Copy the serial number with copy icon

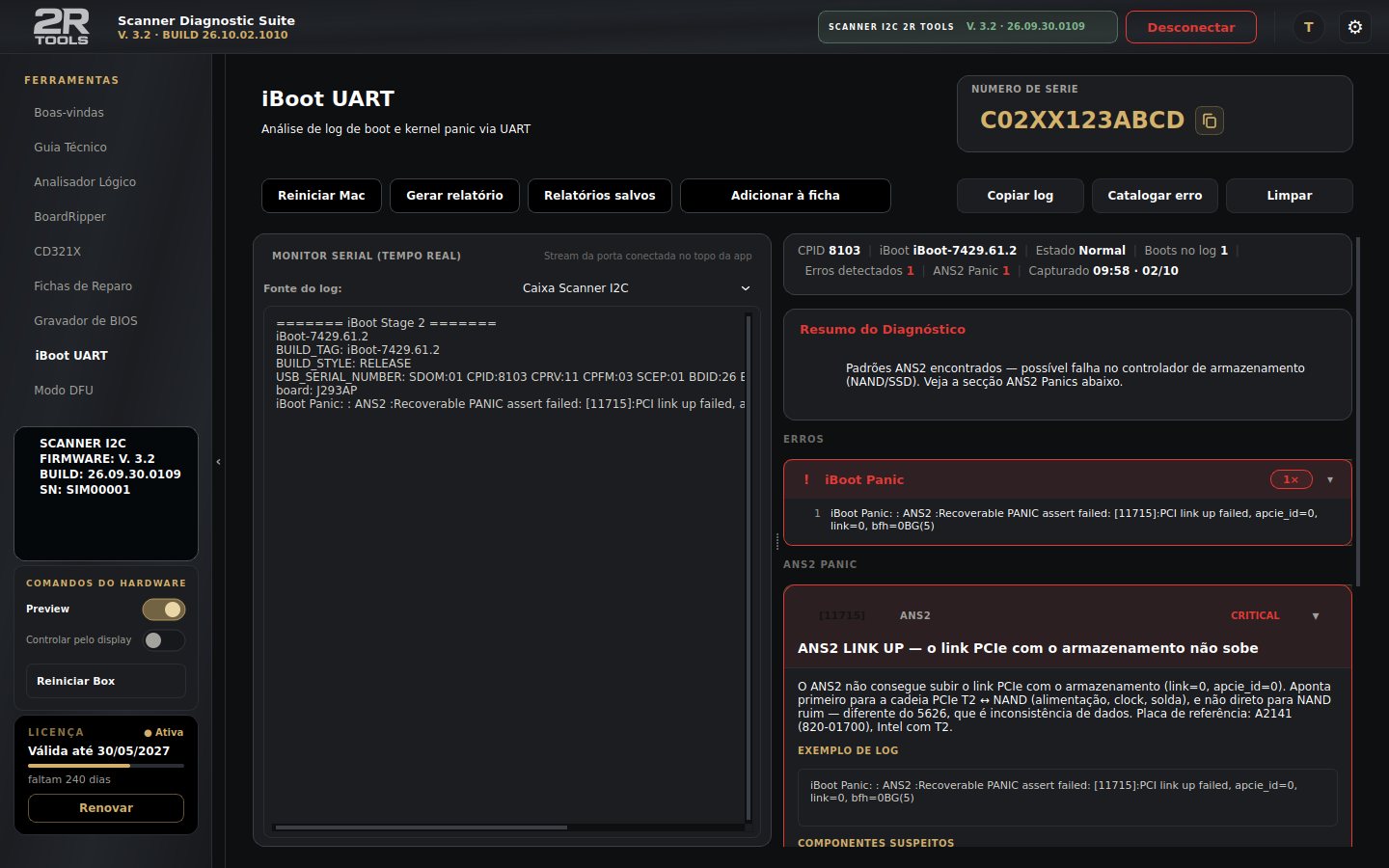(1210, 121)
